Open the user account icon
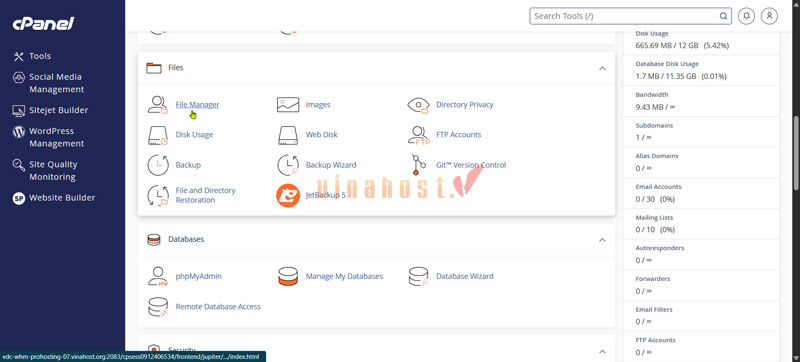800x362 pixels. click(769, 16)
